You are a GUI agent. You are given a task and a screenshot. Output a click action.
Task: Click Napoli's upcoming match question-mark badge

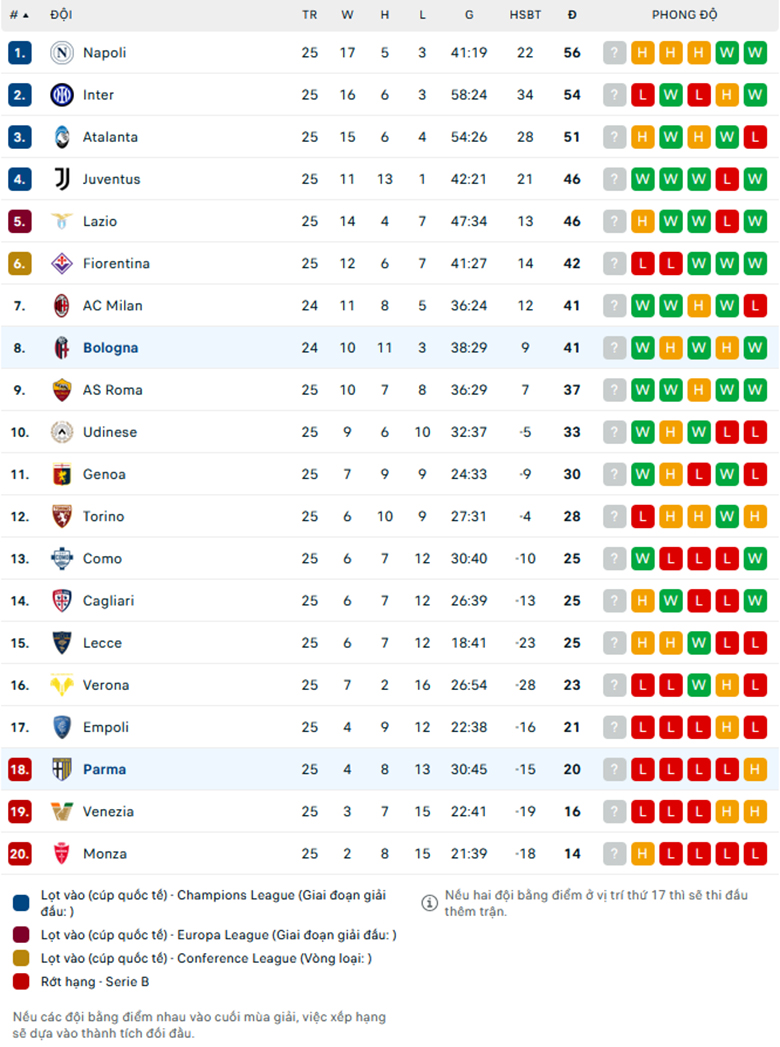tap(614, 53)
